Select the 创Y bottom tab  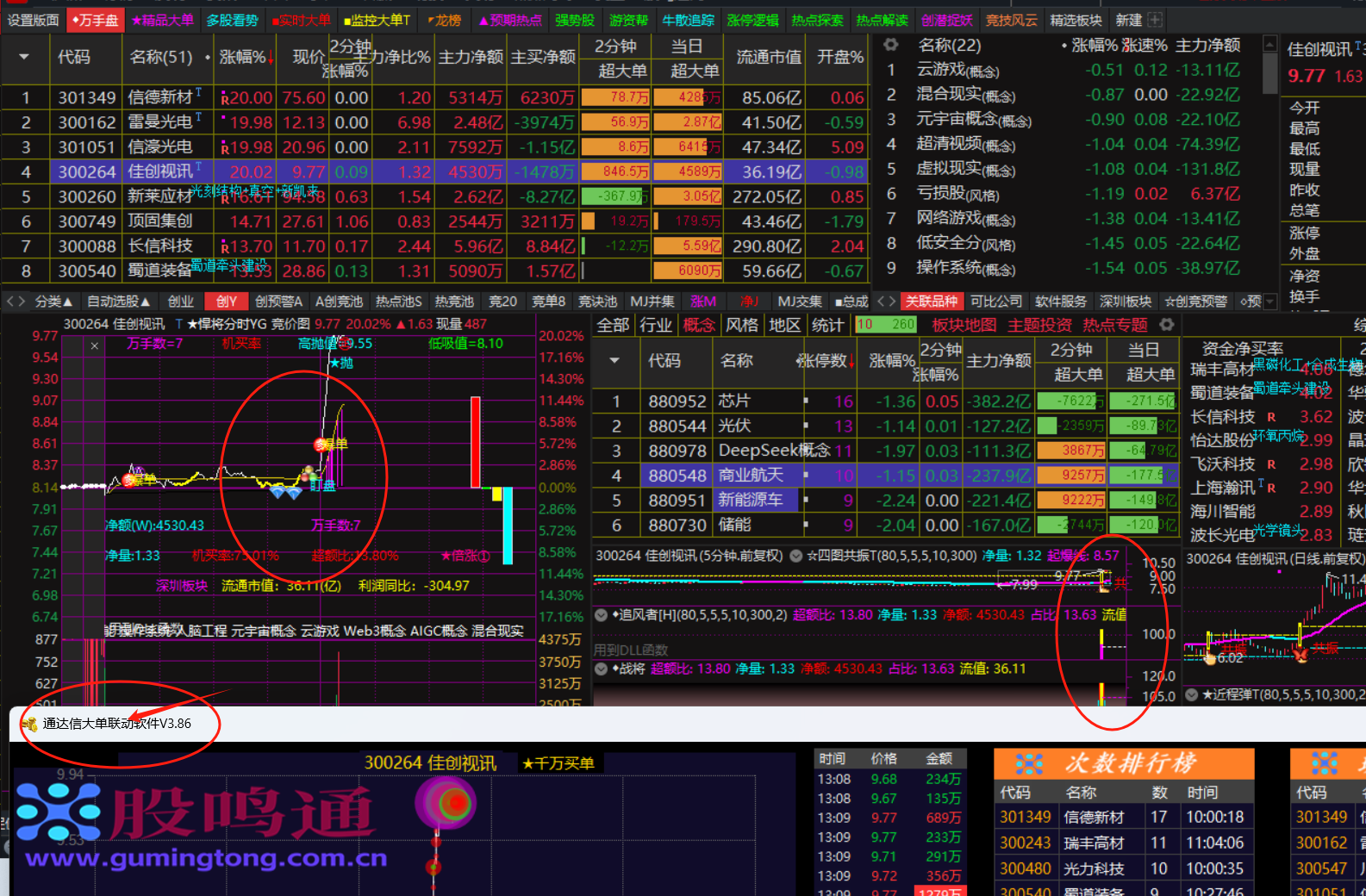[x=227, y=302]
